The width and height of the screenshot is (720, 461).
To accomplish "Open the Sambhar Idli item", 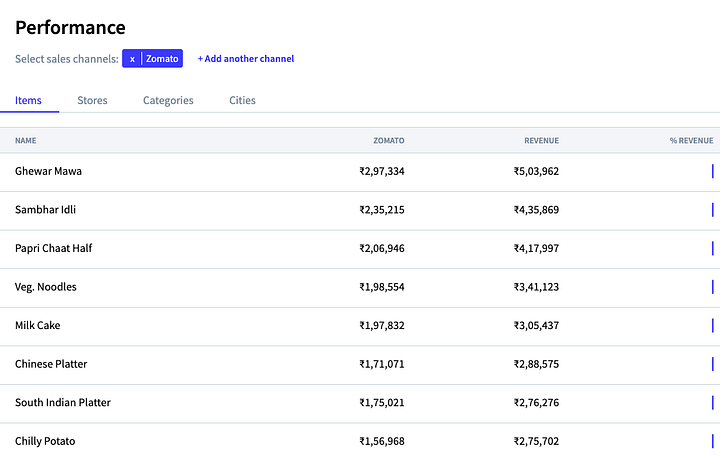I will click(45, 210).
